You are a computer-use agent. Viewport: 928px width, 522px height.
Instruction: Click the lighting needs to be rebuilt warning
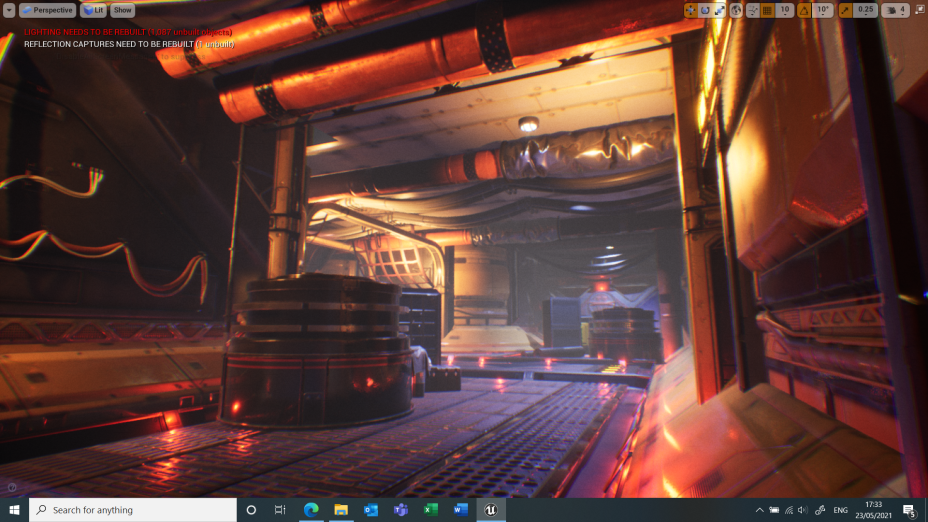coord(128,32)
